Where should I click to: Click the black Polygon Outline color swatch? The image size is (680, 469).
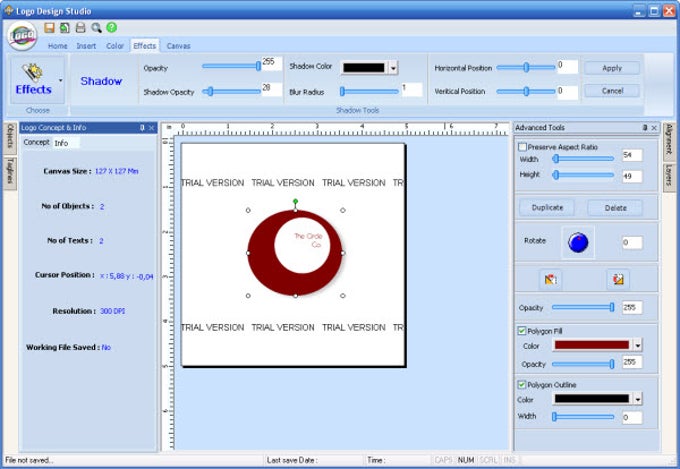pyautogui.click(x=592, y=399)
